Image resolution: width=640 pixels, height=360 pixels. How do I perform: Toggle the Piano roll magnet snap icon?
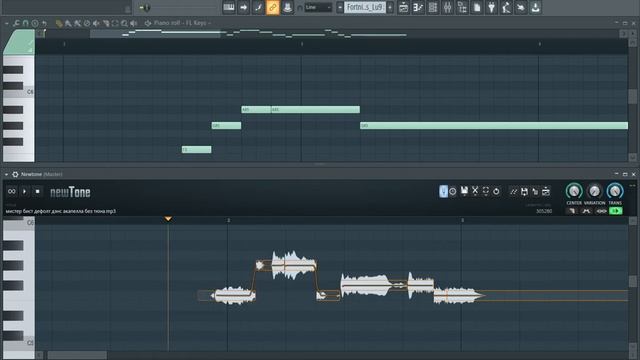point(25,23)
